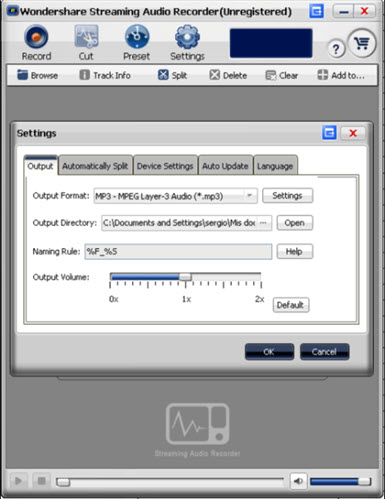Open the Cut tool
Screen dimensions: 385x500
coord(86,43)
